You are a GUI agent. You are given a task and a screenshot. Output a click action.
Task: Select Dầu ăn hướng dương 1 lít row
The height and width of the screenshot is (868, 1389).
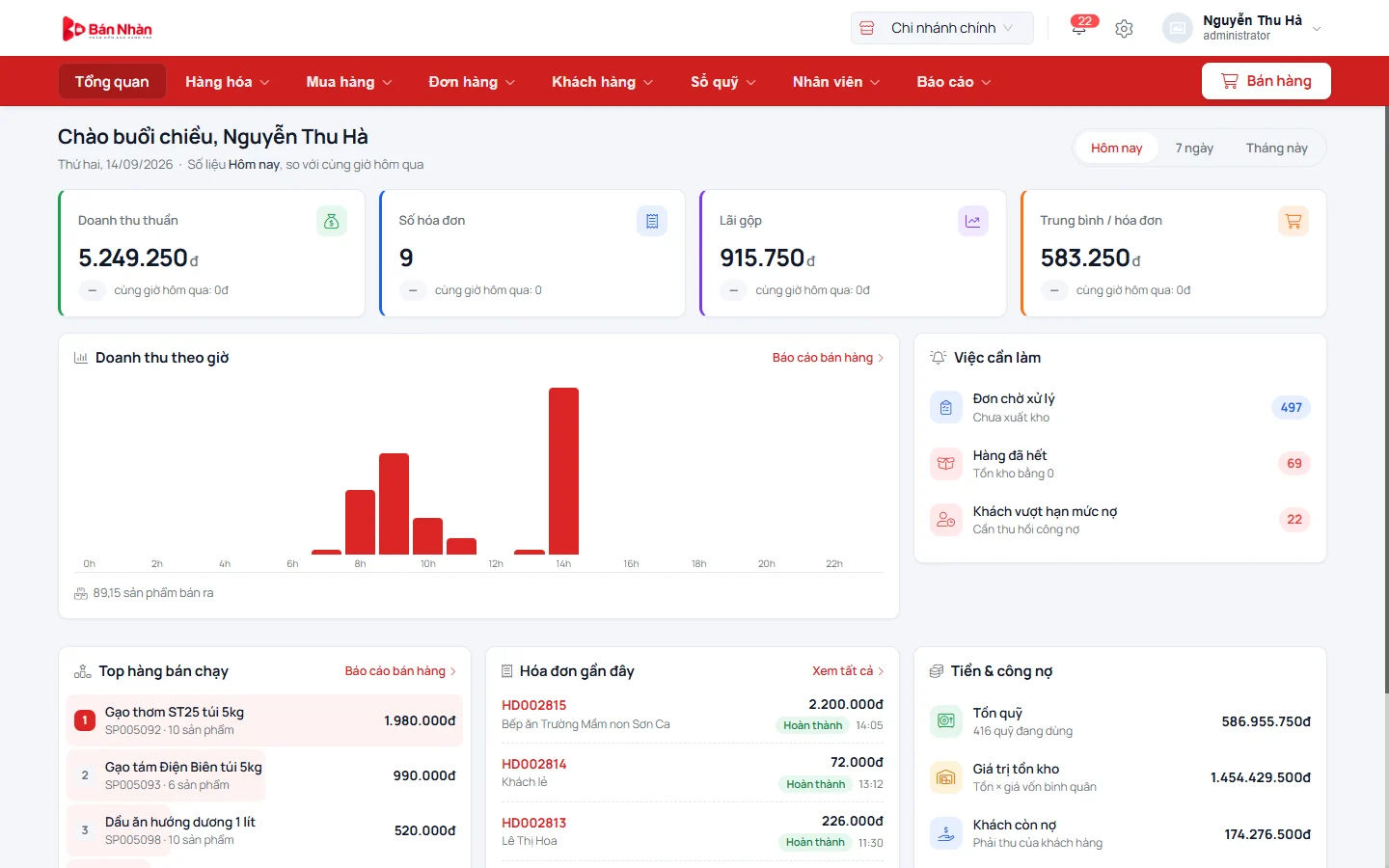pyautogui.click(x=264, y=830)
